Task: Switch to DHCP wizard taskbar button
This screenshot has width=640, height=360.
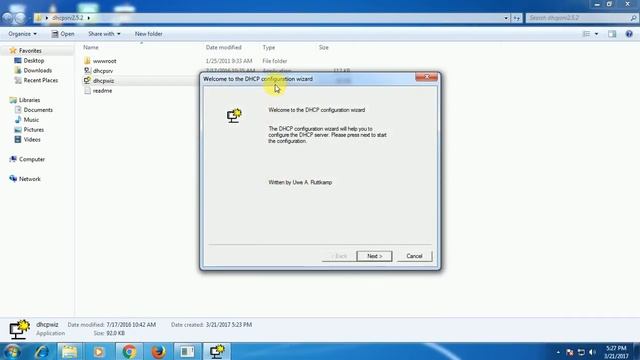Action: pyautogui.click(x=217, y=351)
